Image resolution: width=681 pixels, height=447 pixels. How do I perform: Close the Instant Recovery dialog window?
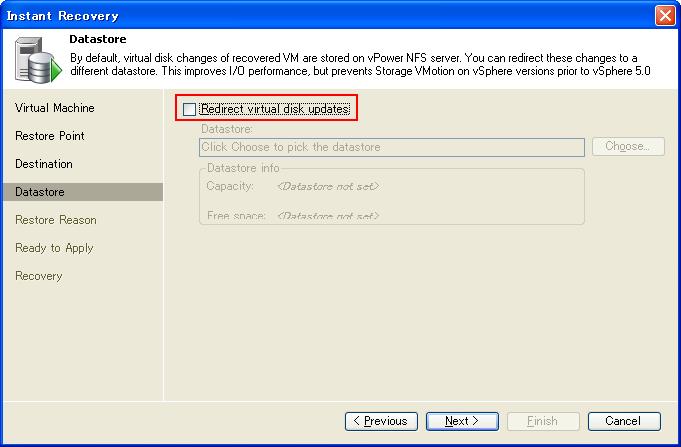point(665,16)
